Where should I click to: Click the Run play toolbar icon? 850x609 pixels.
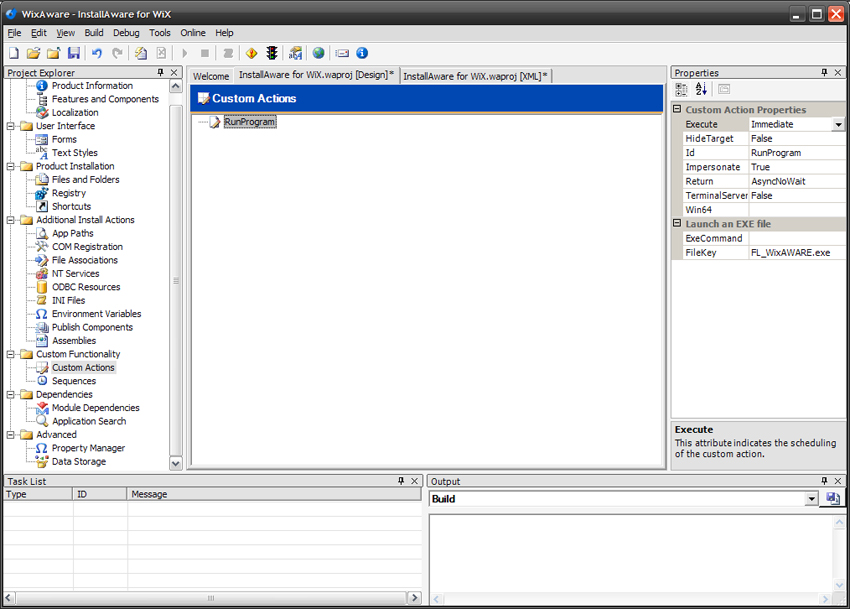click(184, 53)
